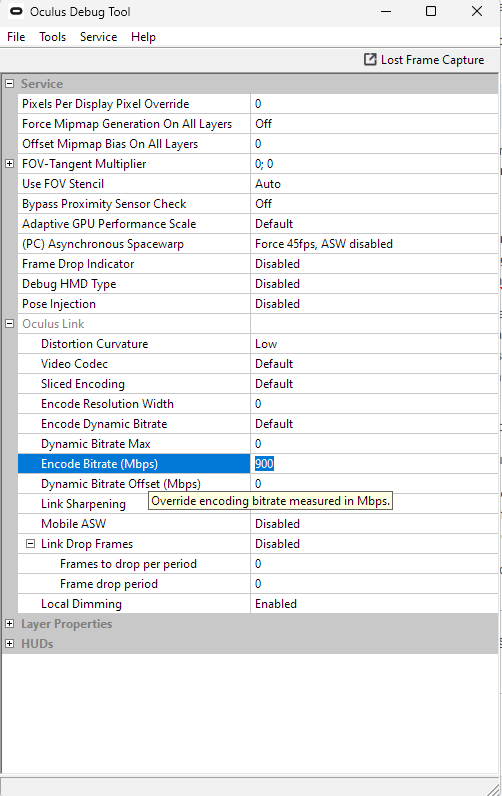Select the Frame Drop Indicator label

[x=78, y=264]
